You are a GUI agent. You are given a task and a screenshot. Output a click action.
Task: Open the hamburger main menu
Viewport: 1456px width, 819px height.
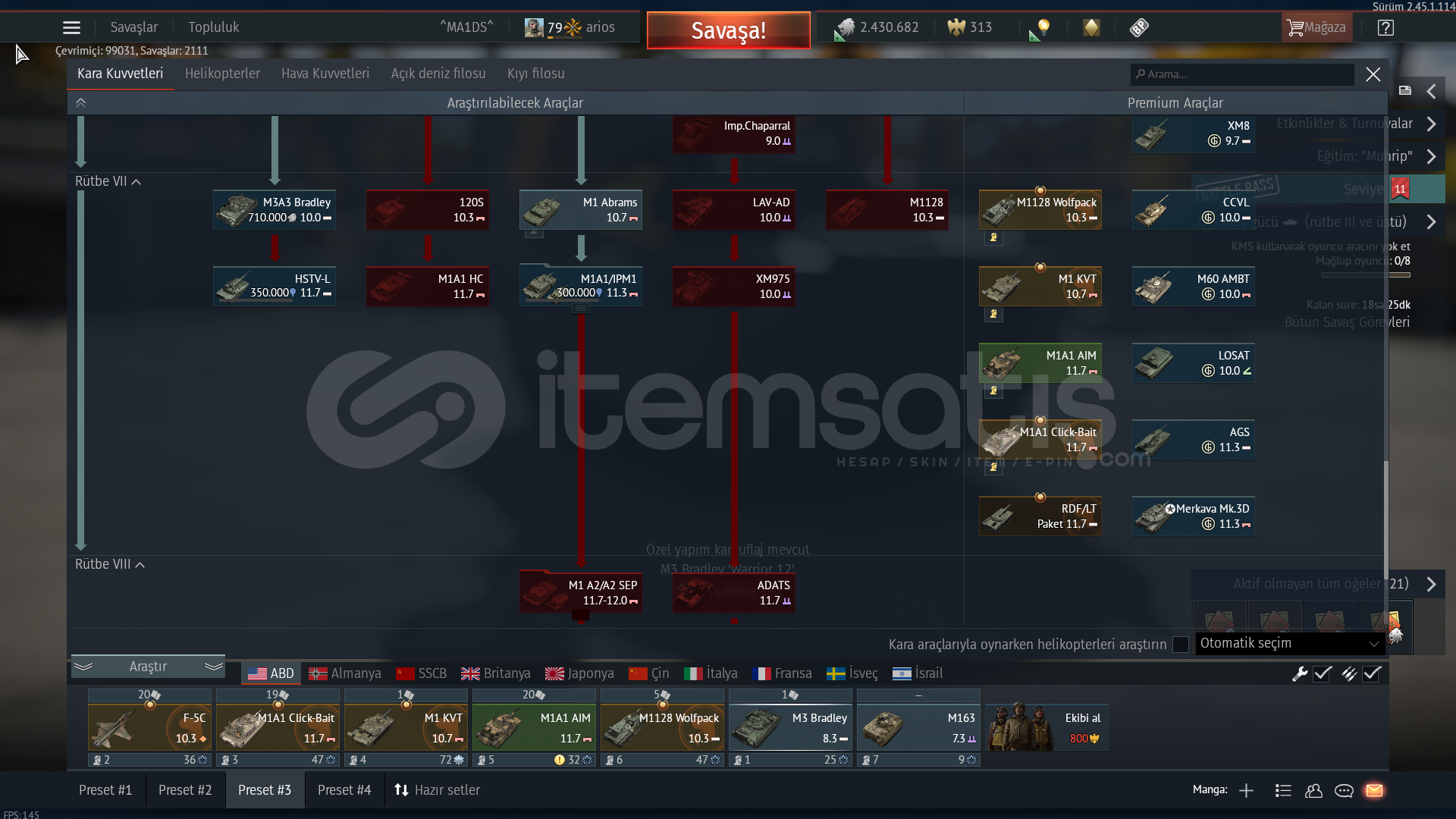point(71,28)
